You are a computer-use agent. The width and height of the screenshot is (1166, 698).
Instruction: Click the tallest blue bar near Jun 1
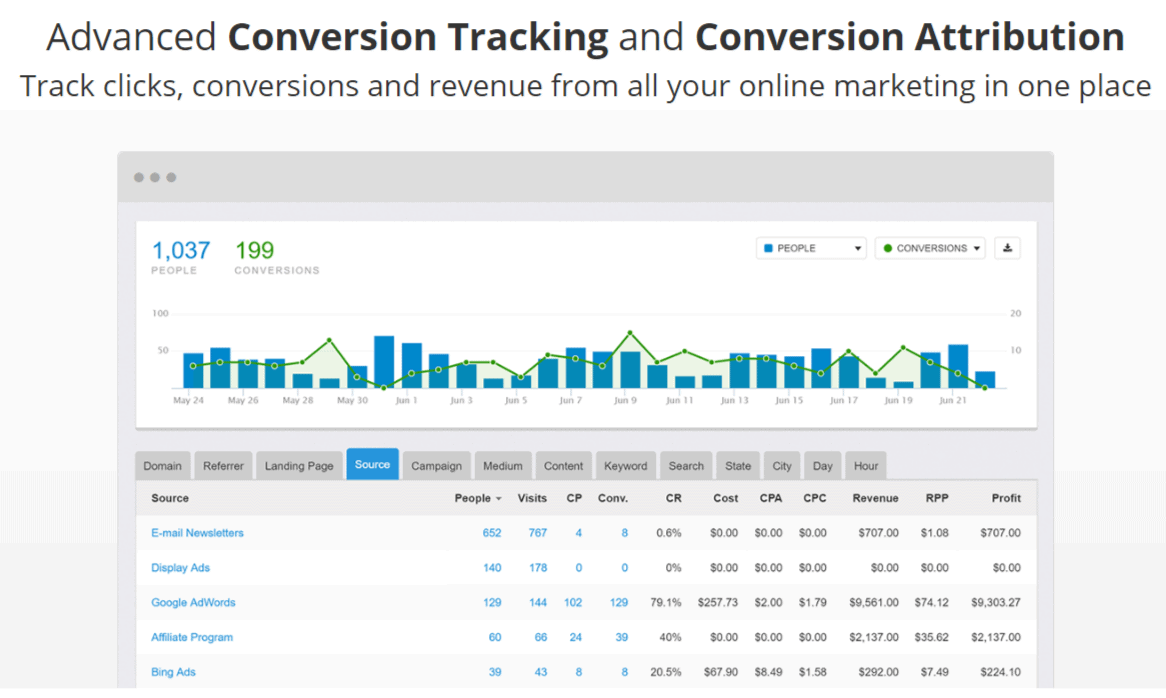(384, 362)
